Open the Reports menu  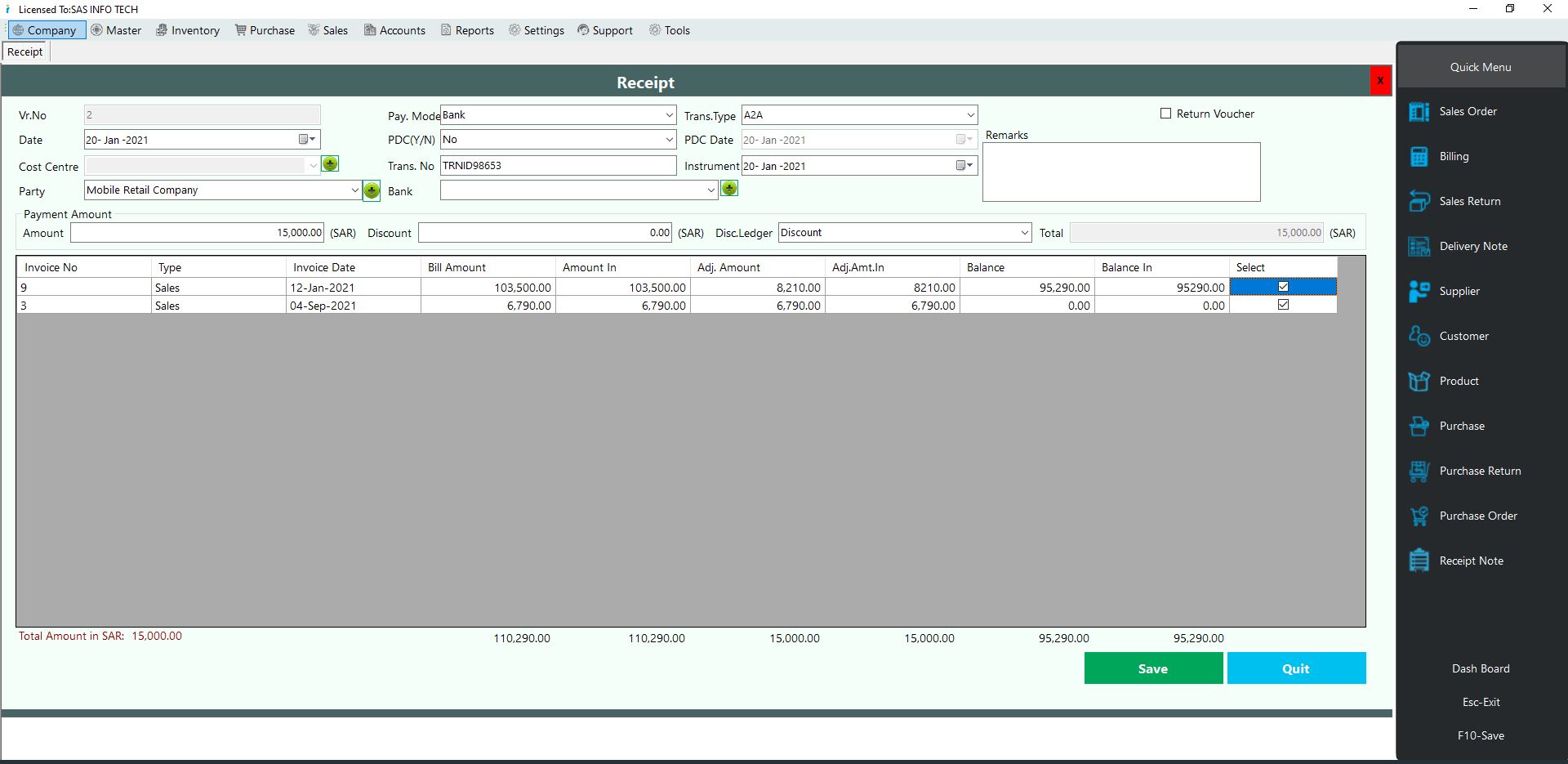click(x=467, y=30)
